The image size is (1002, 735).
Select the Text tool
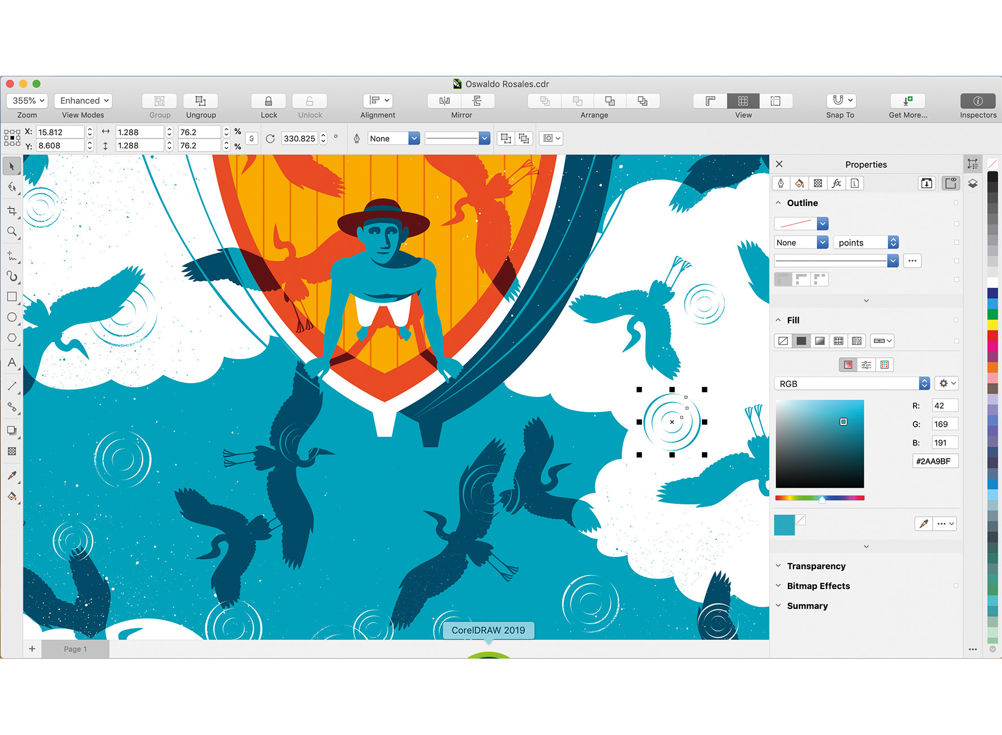pyautogui.click(x=12, y=362)
